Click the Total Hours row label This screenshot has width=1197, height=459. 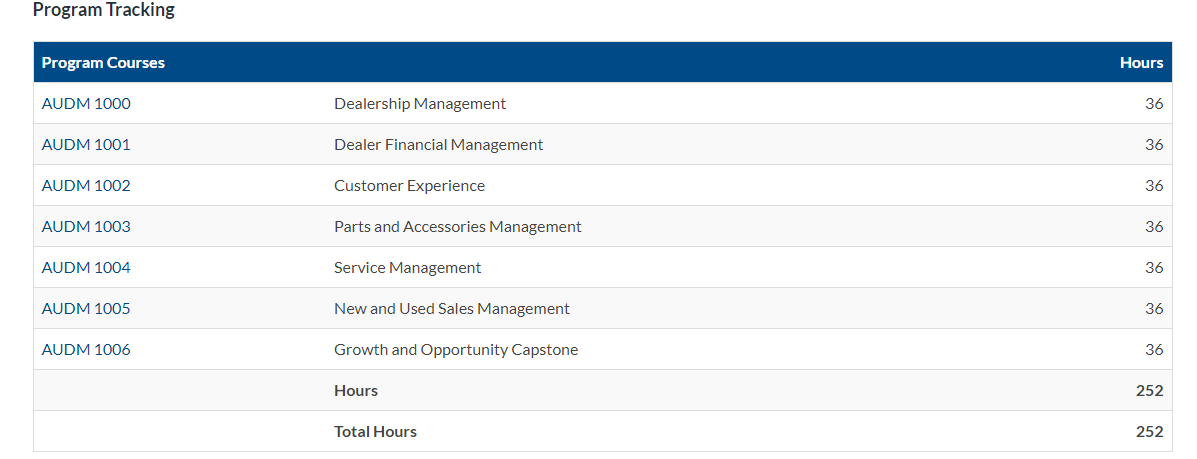tap(375, 432)
